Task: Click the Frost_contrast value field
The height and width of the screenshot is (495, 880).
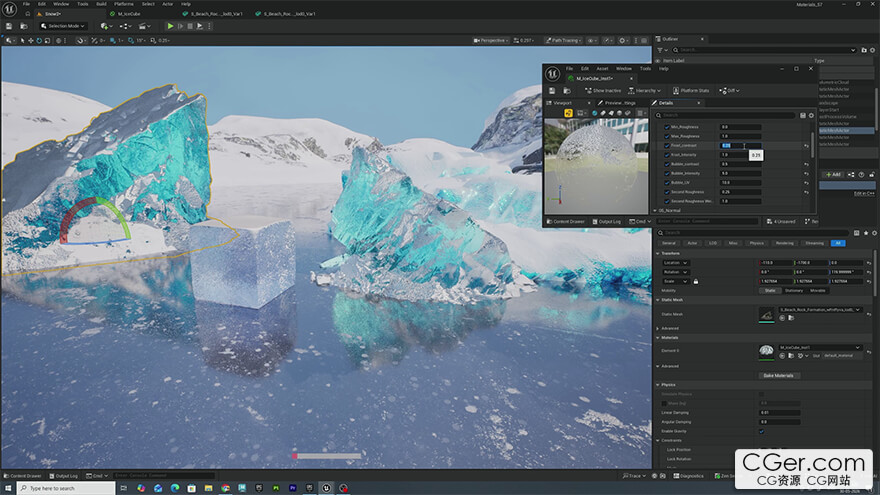Action: 740,145
